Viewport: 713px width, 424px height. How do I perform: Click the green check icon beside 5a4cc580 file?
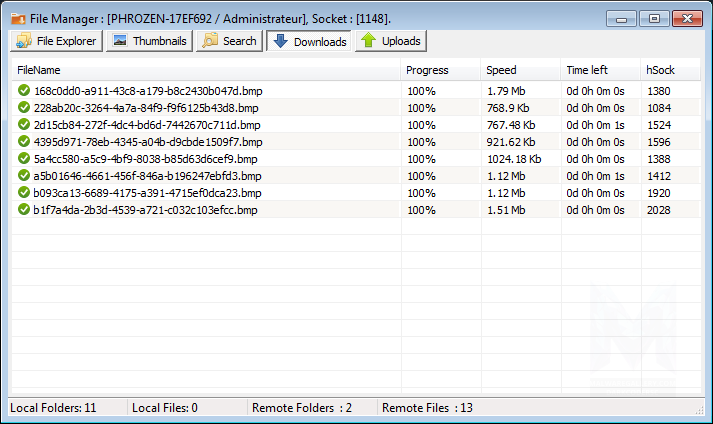[24, 159]
